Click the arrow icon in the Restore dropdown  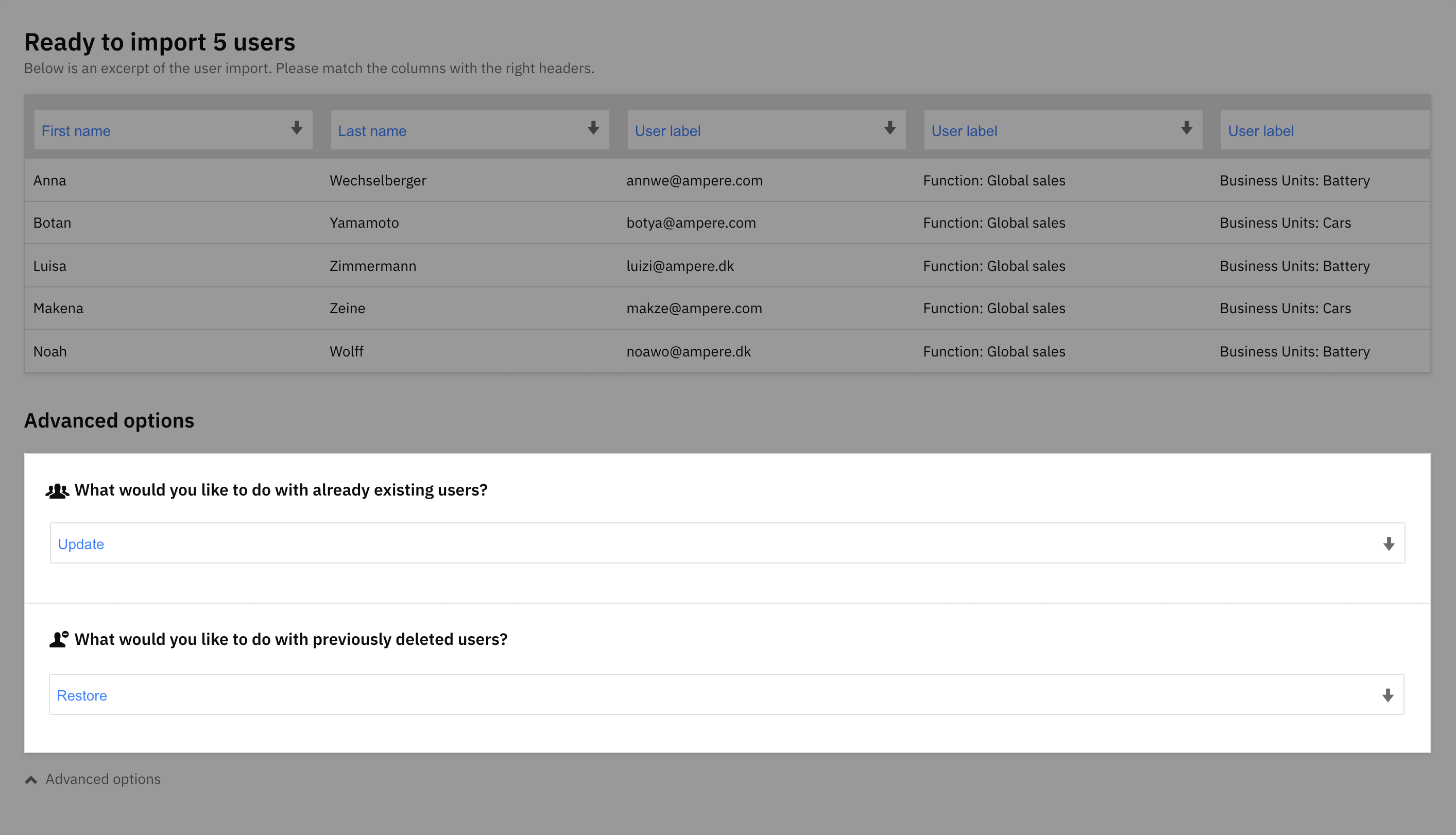[x=1387, y=695]
